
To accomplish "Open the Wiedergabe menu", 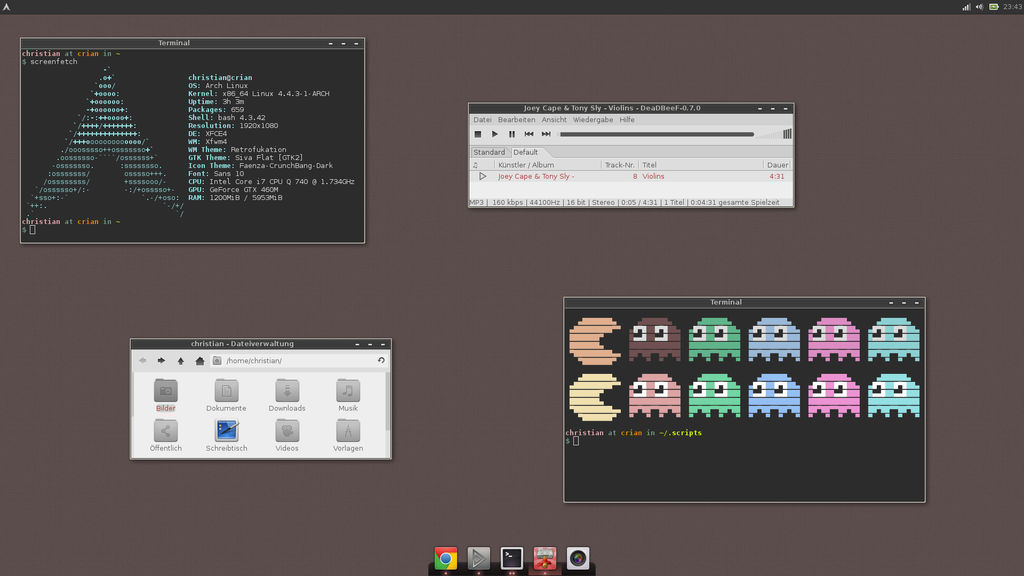I will point(593,120).
